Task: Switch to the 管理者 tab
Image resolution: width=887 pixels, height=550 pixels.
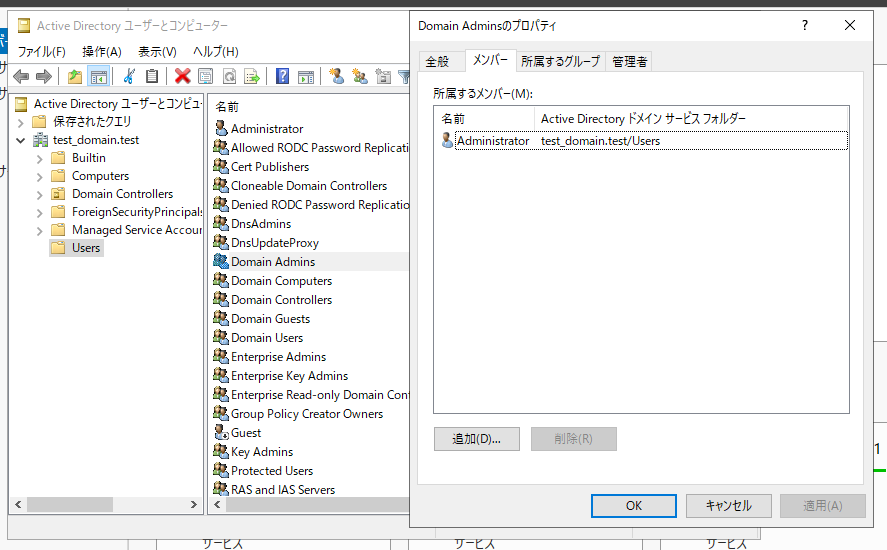Action: coord(629,62)
